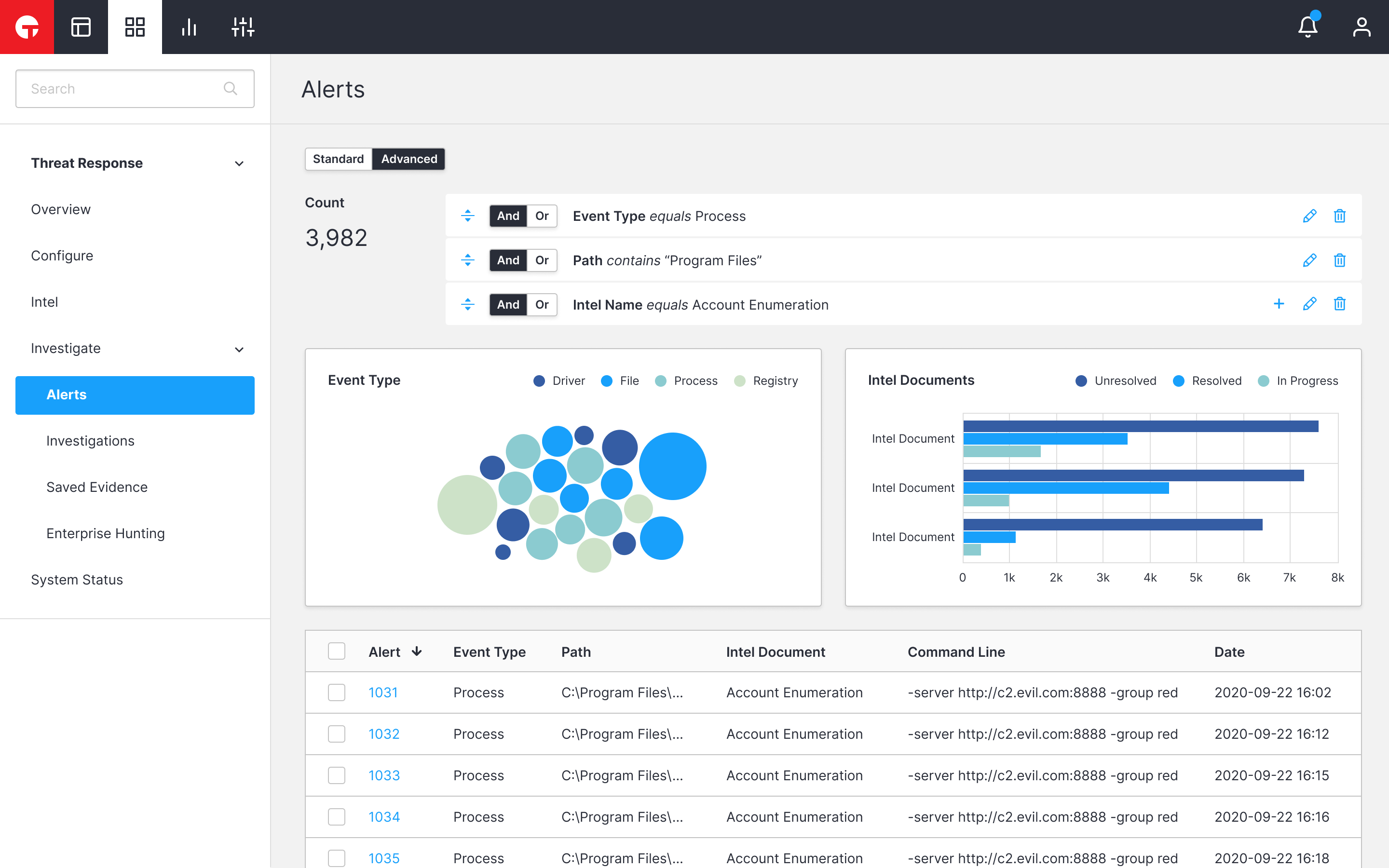
Task: Sort by the Alert column arrow
Action: pos(417,651)
